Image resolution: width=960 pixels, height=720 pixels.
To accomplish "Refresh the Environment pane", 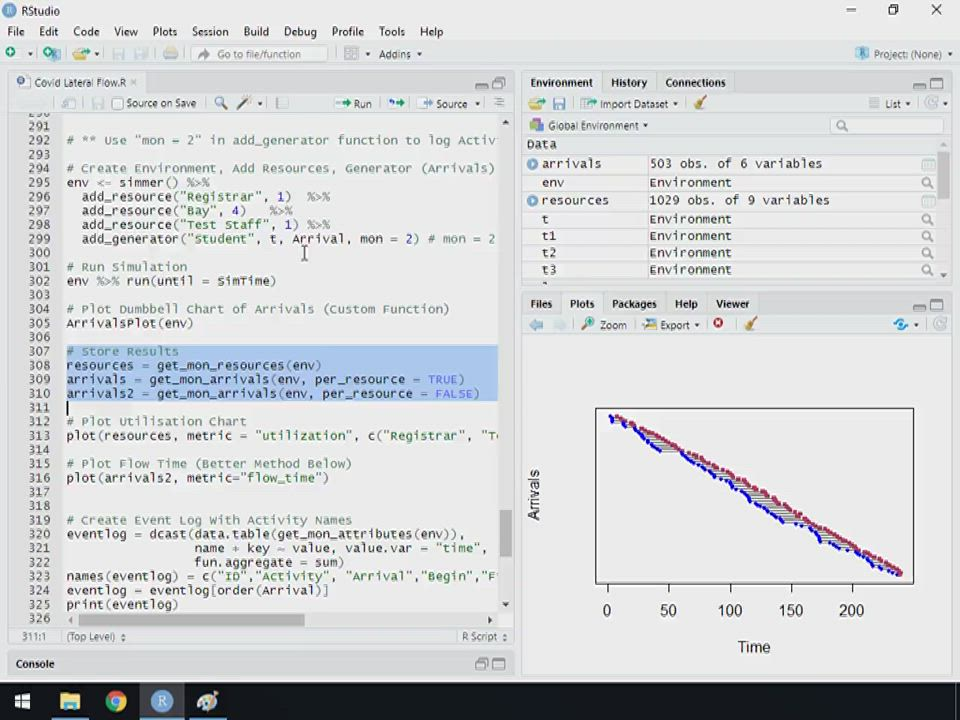I will [x=931, y=103].
